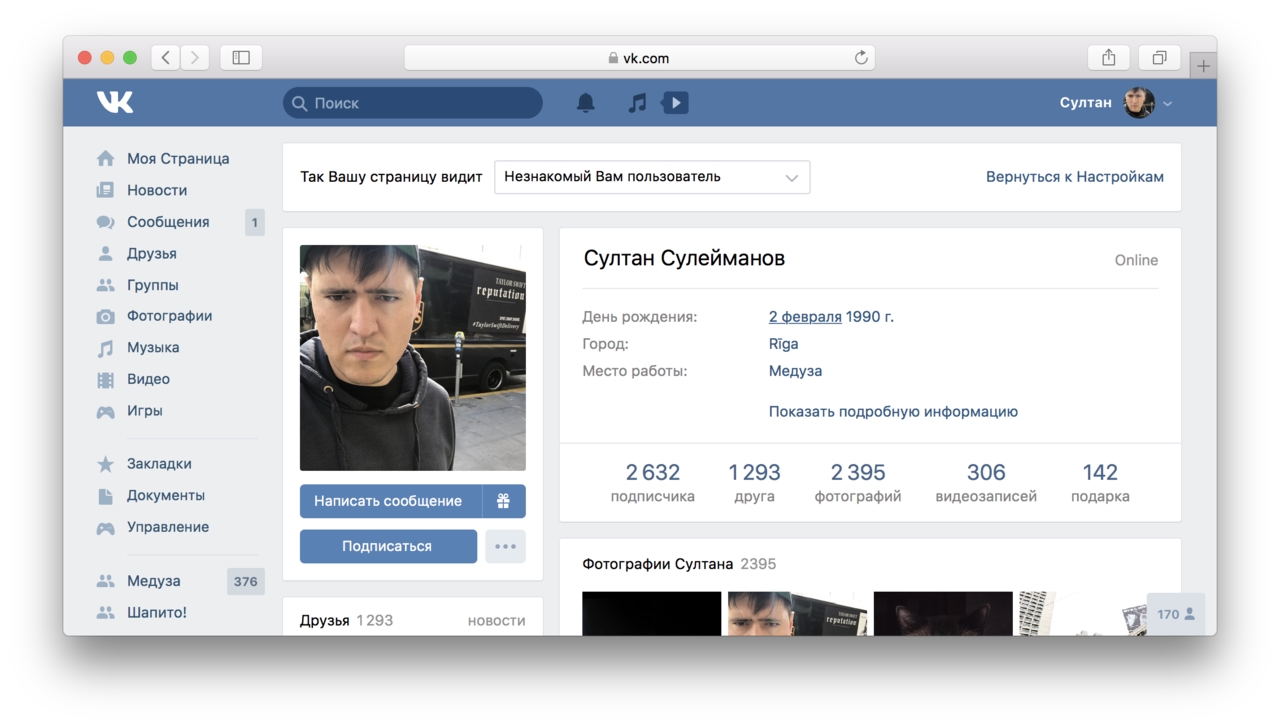
Task: Click the home icon beside Моя Страница
Action: pos(105,158)
